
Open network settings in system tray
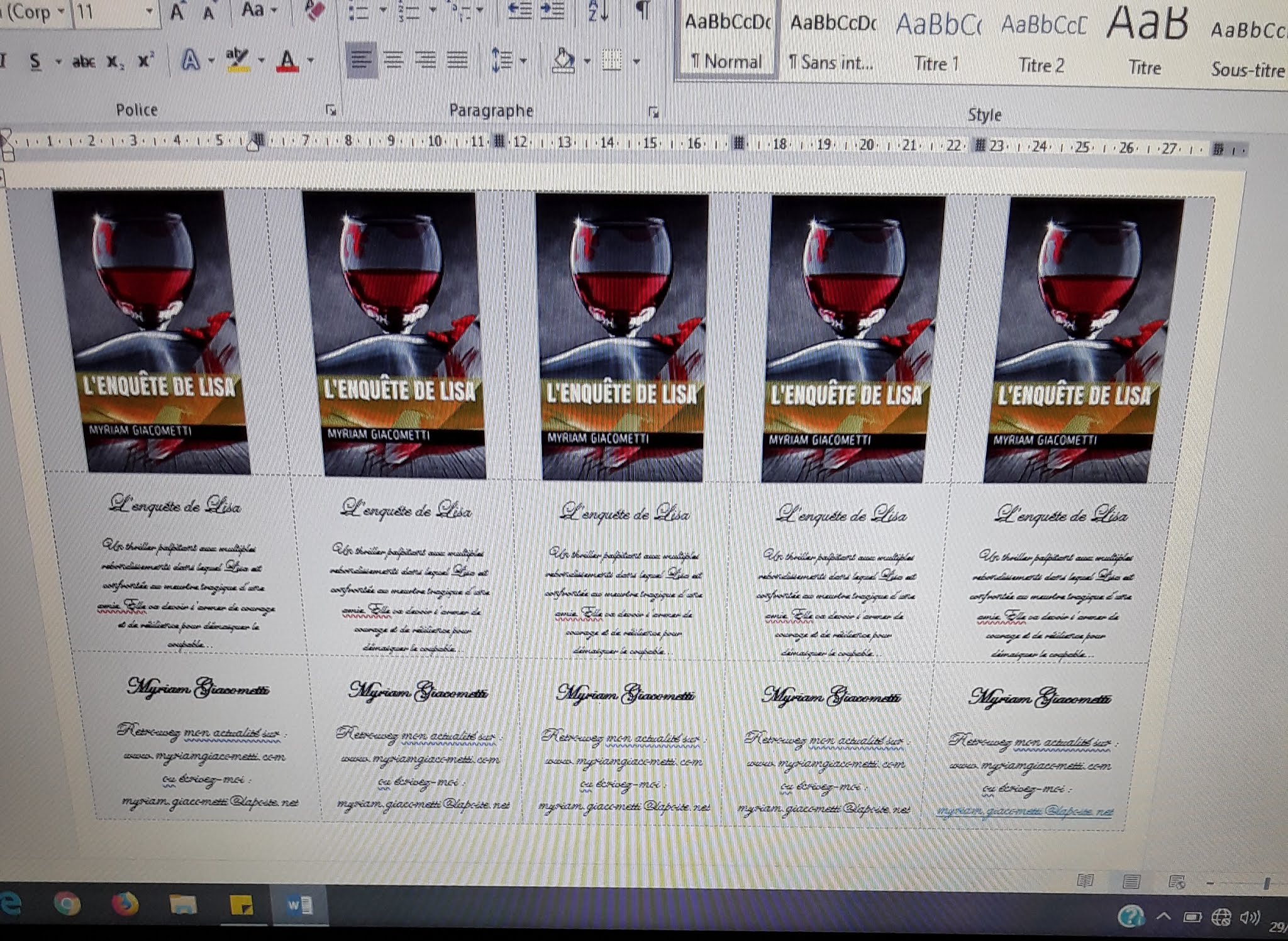pos(1221,918)
